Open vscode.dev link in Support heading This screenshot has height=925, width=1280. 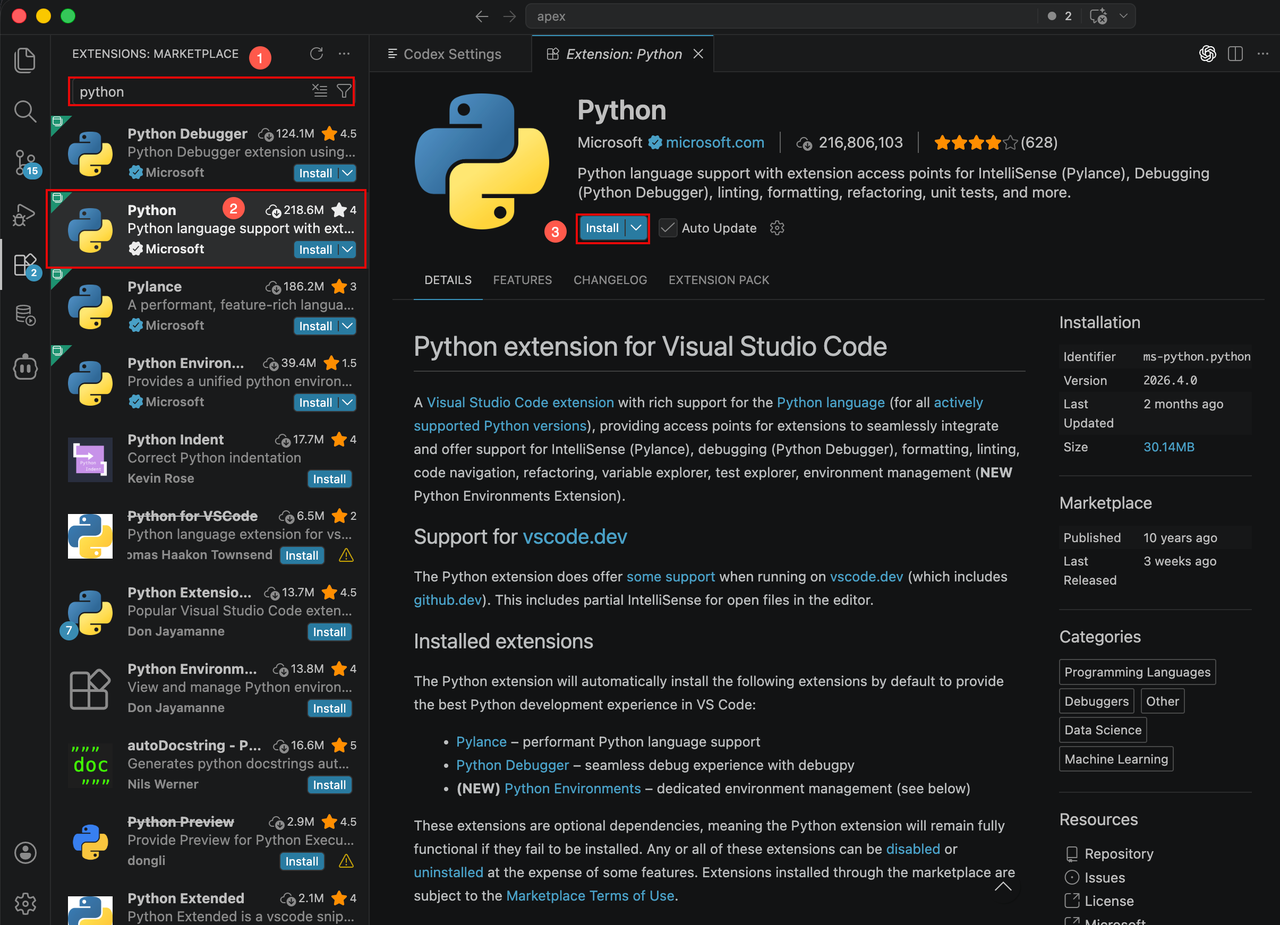coord(575,537)
